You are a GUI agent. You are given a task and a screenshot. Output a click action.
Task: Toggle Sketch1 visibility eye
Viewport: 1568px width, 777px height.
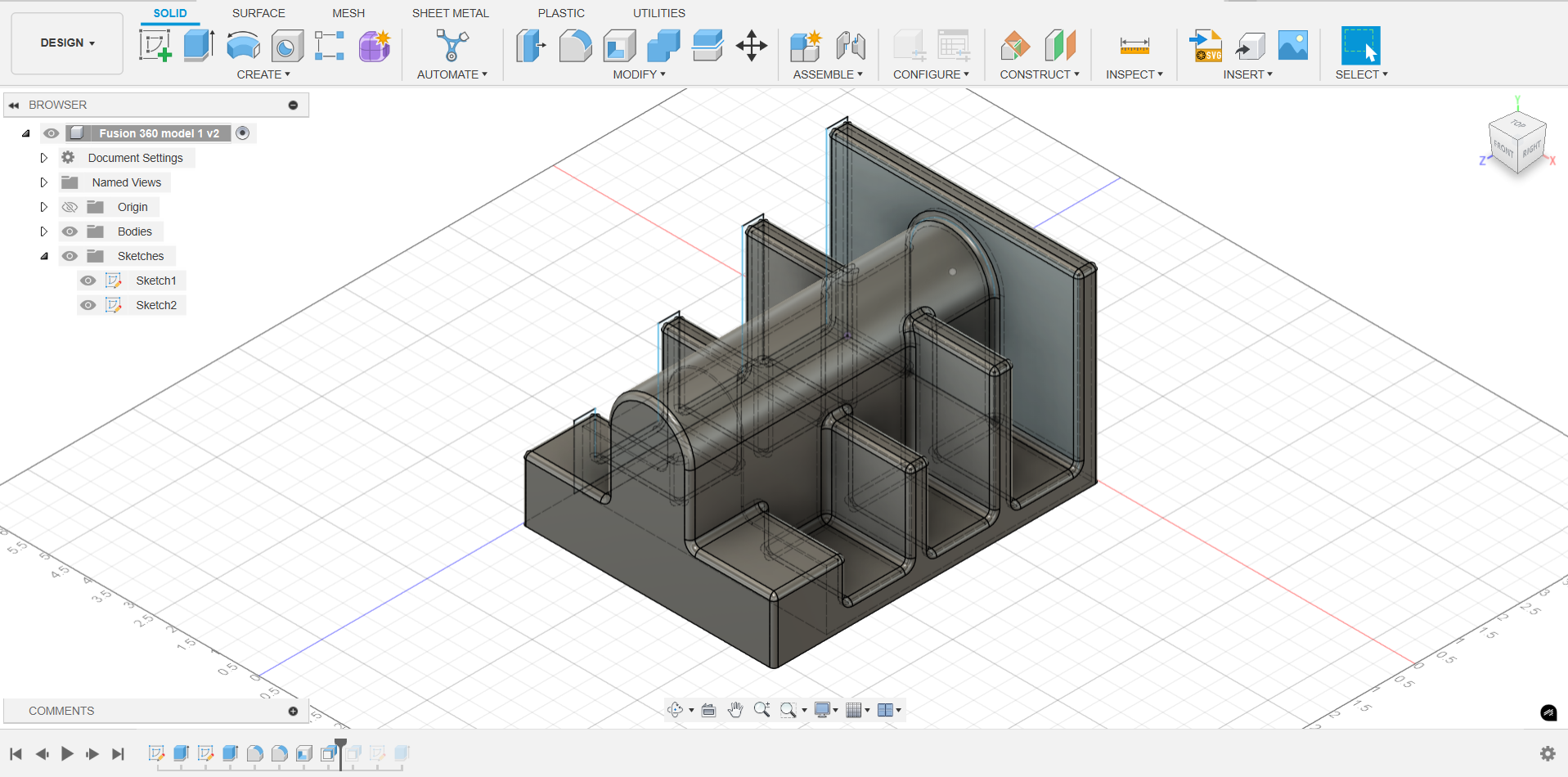[88, 281]
